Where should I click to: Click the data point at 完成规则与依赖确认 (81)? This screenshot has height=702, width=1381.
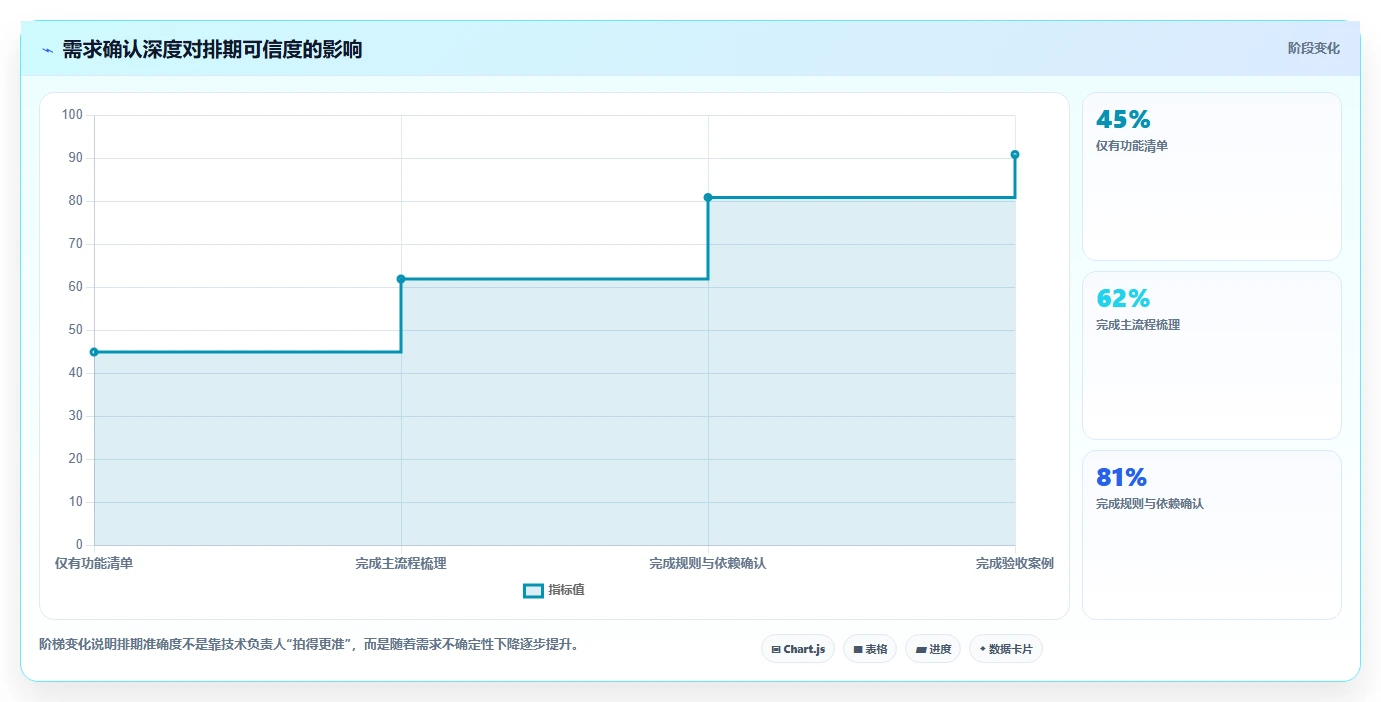[x=708, y=197]
